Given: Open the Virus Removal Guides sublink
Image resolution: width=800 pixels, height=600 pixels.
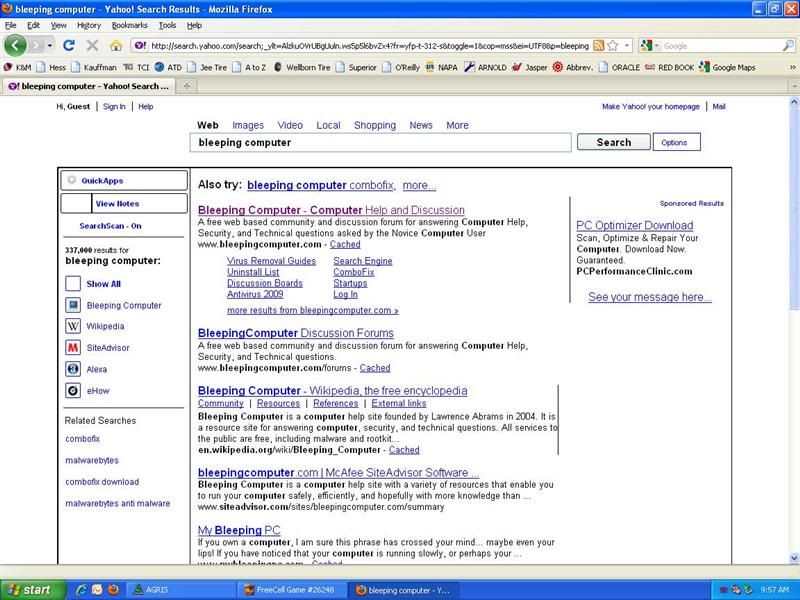Looking at the screenshot, I should (x=271, y=261).
